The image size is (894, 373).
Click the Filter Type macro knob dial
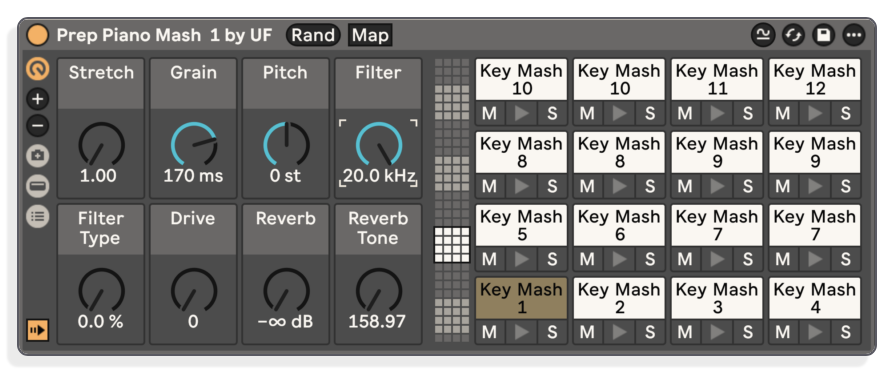101,290
